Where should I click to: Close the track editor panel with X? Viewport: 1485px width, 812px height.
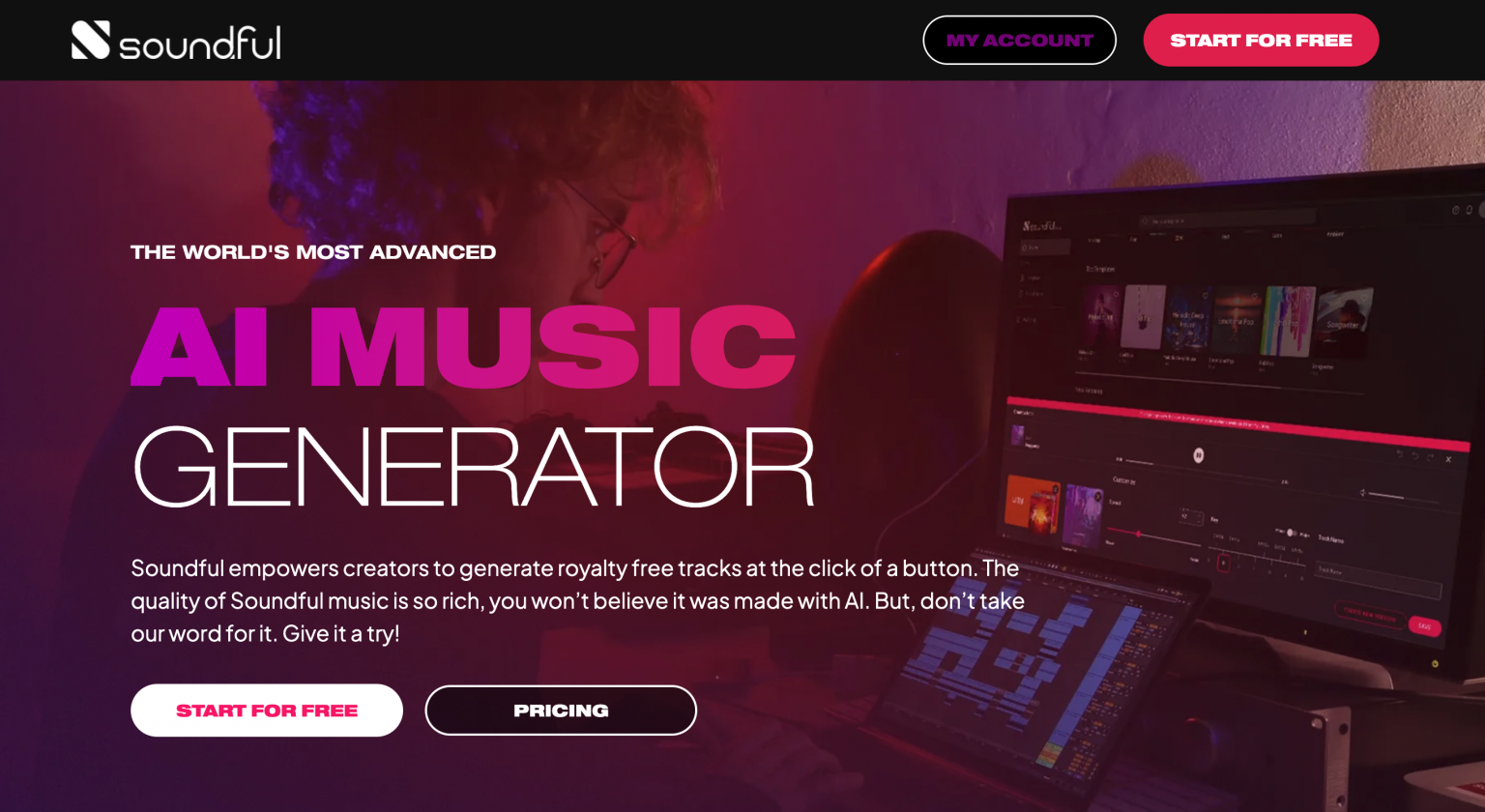pos(1448,459)
